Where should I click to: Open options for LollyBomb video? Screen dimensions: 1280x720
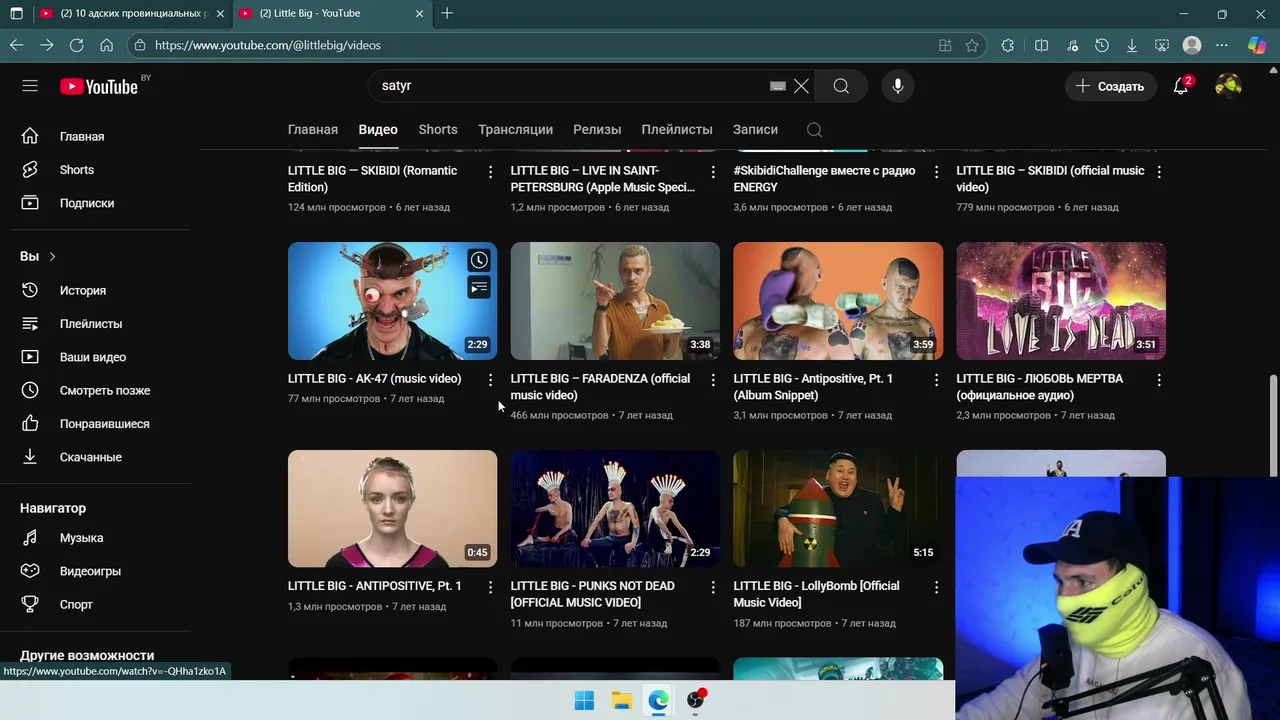[936, 587]
